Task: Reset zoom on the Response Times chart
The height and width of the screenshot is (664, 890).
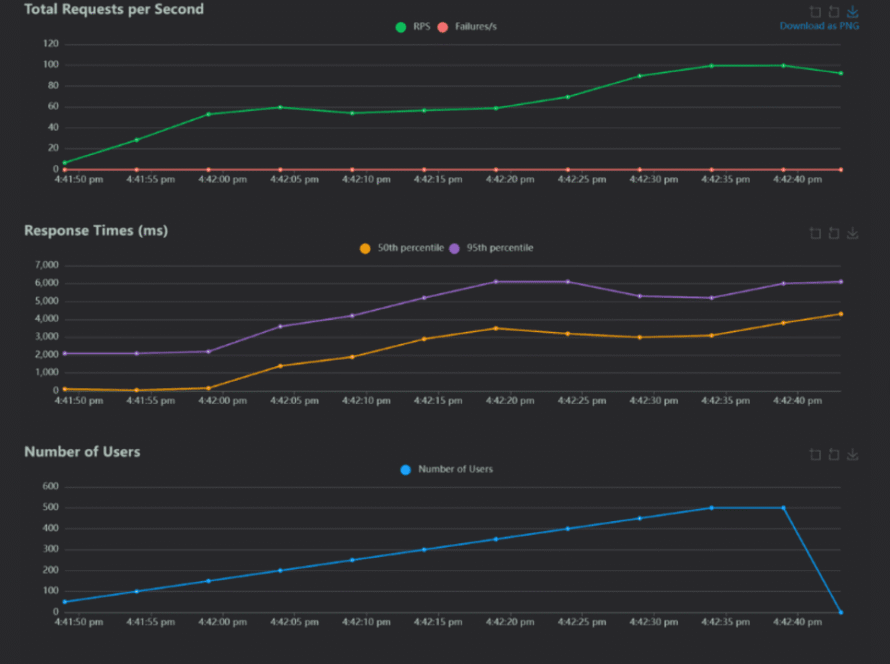Action: tap(834, 234)
